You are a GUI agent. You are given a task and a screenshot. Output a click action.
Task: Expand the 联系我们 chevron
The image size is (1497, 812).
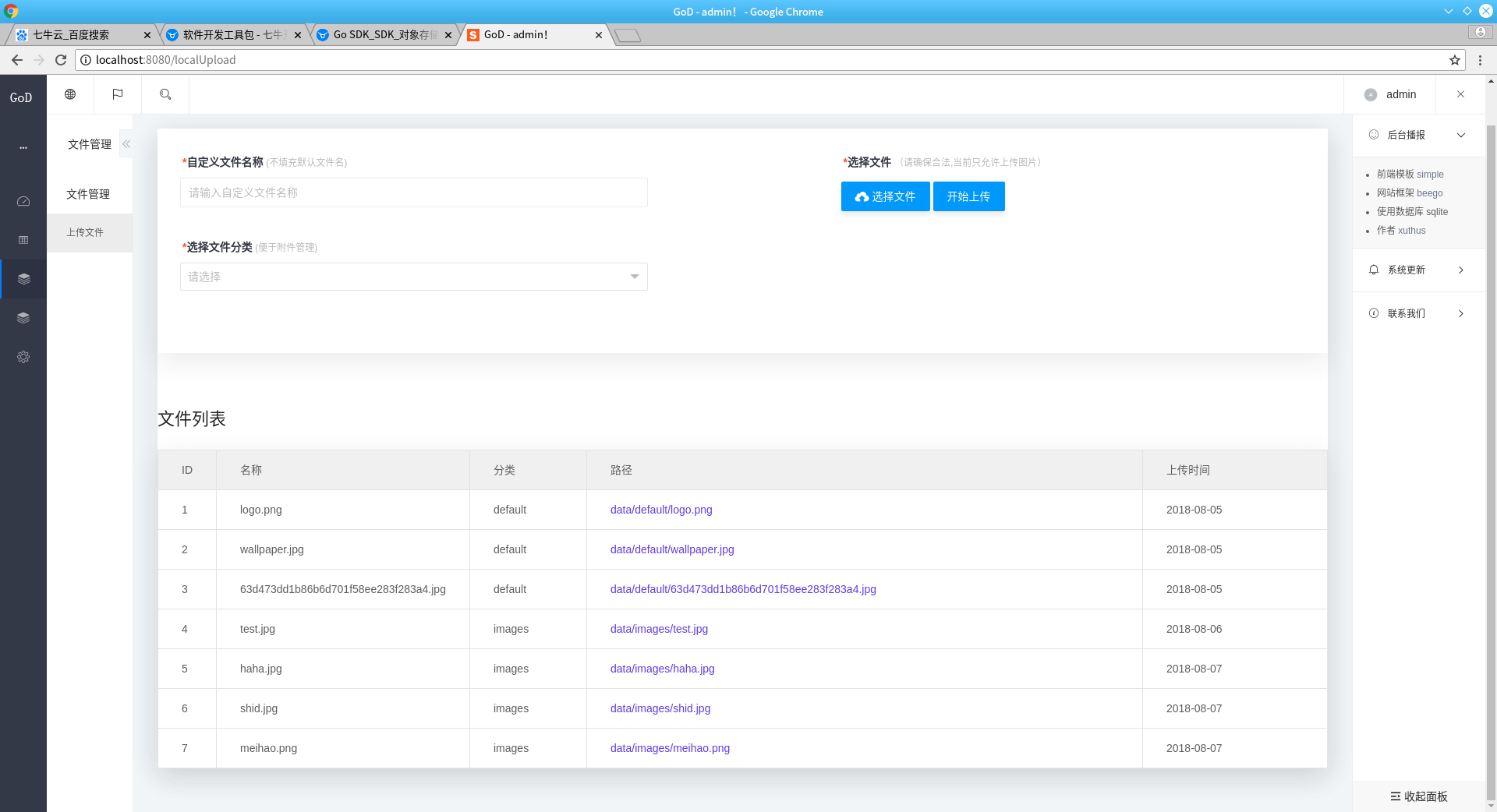coord(1461,313)
